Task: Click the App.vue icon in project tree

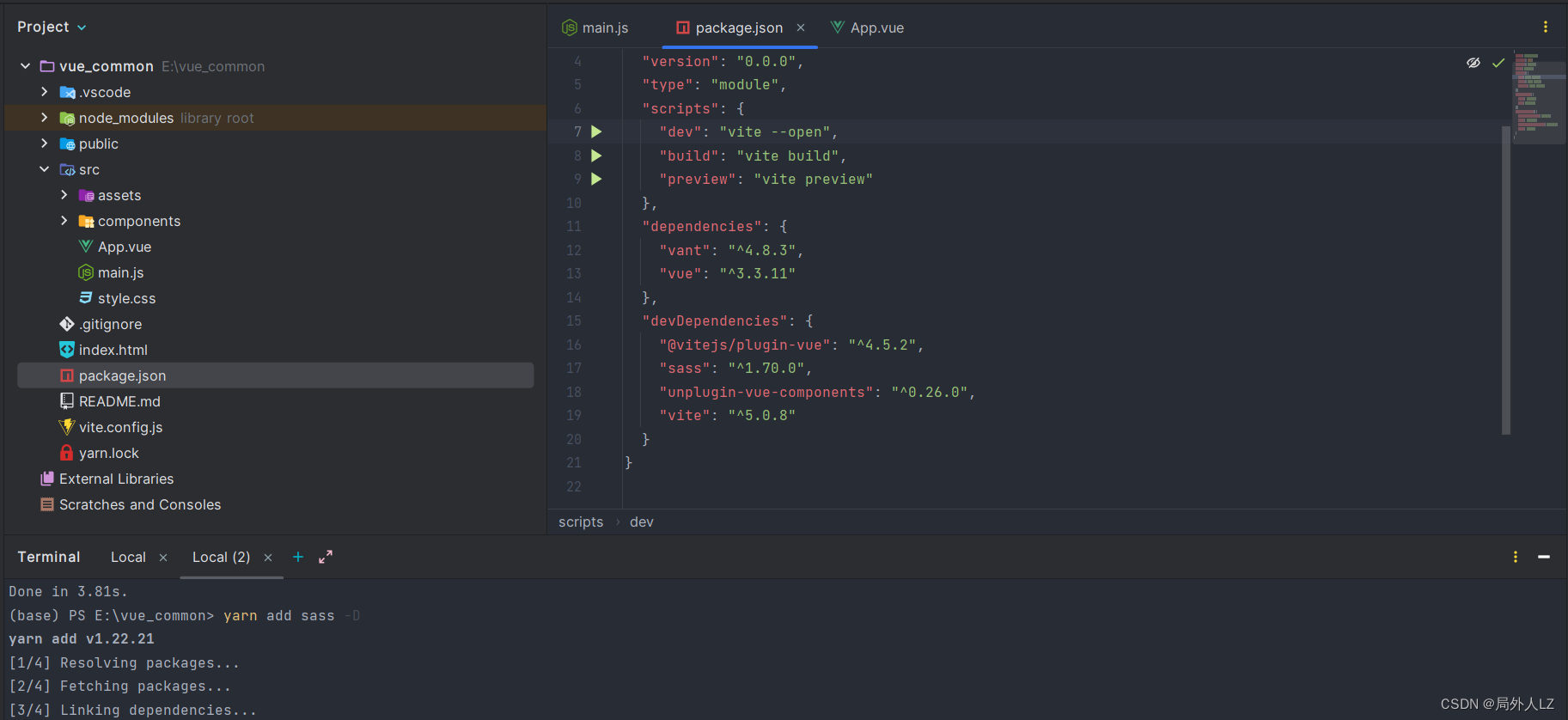Action: 86,247
